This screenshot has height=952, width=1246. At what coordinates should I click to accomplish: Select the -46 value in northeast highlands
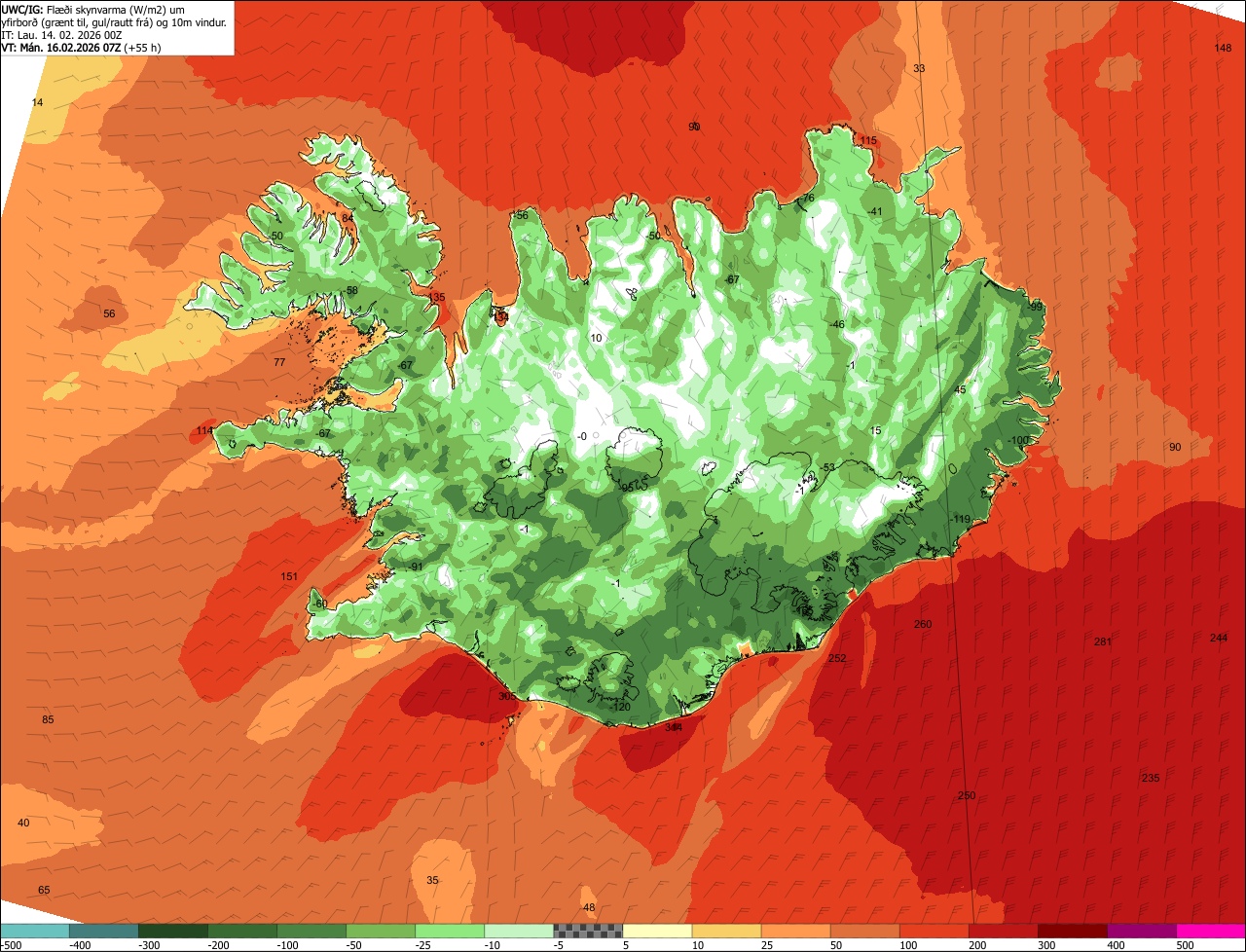click(836, 324)
